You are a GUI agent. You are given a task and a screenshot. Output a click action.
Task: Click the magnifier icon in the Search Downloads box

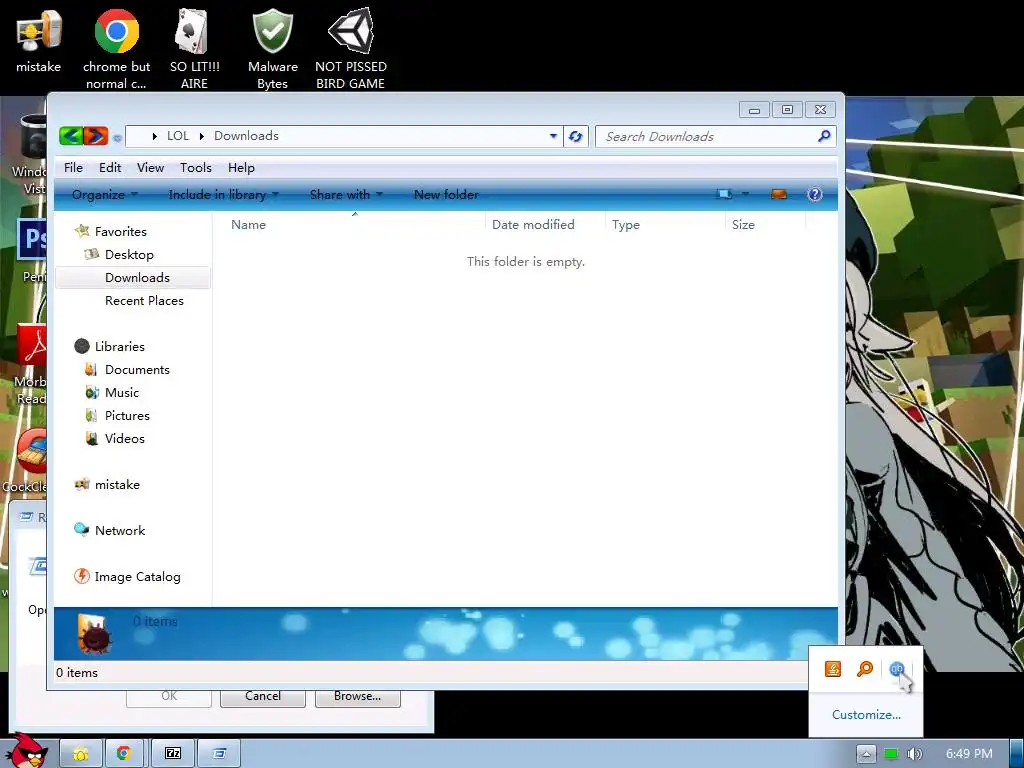pyautogui.click(x=824, y=136)
